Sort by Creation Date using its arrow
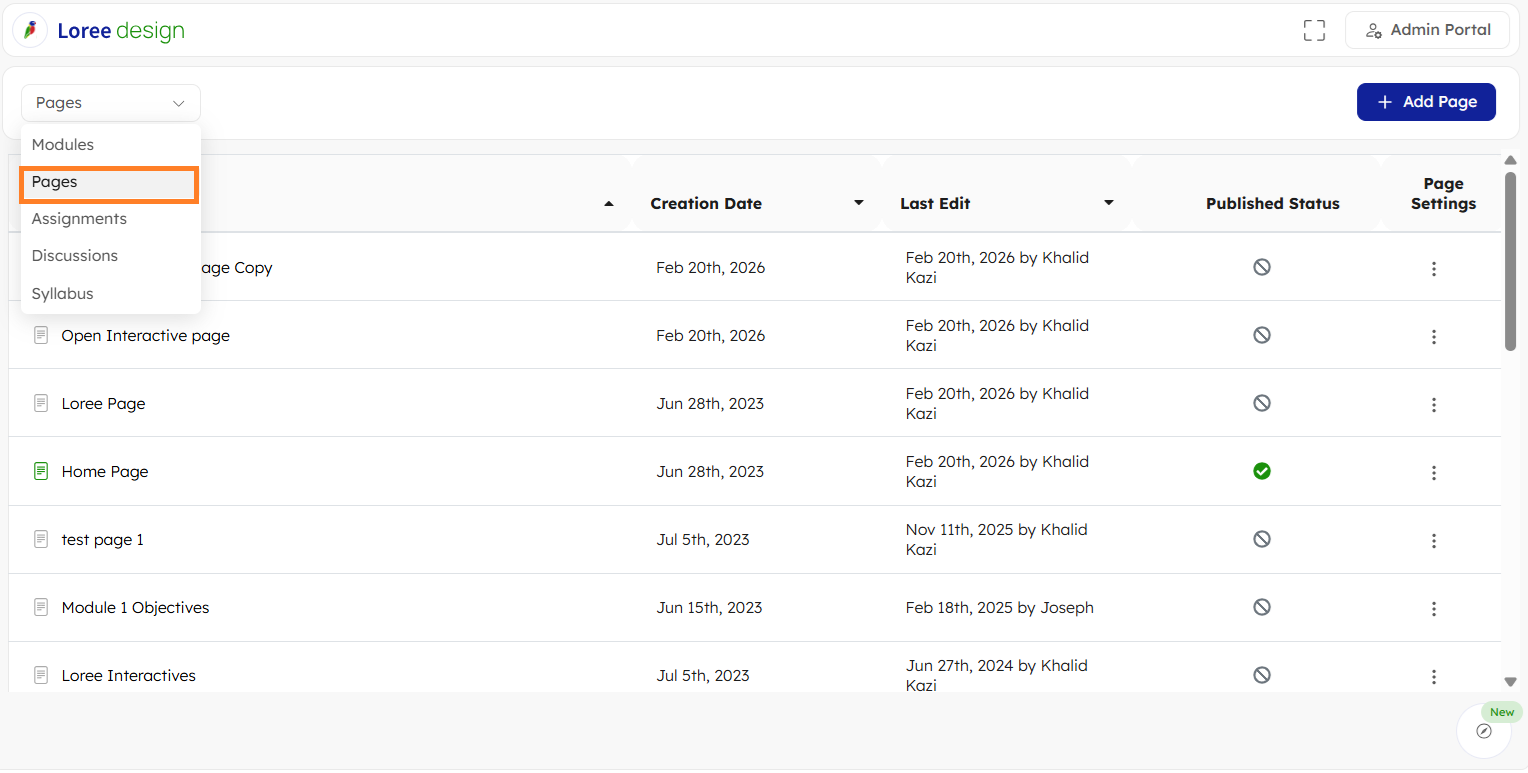1528x773 pixels. click(x=858, y=203)
